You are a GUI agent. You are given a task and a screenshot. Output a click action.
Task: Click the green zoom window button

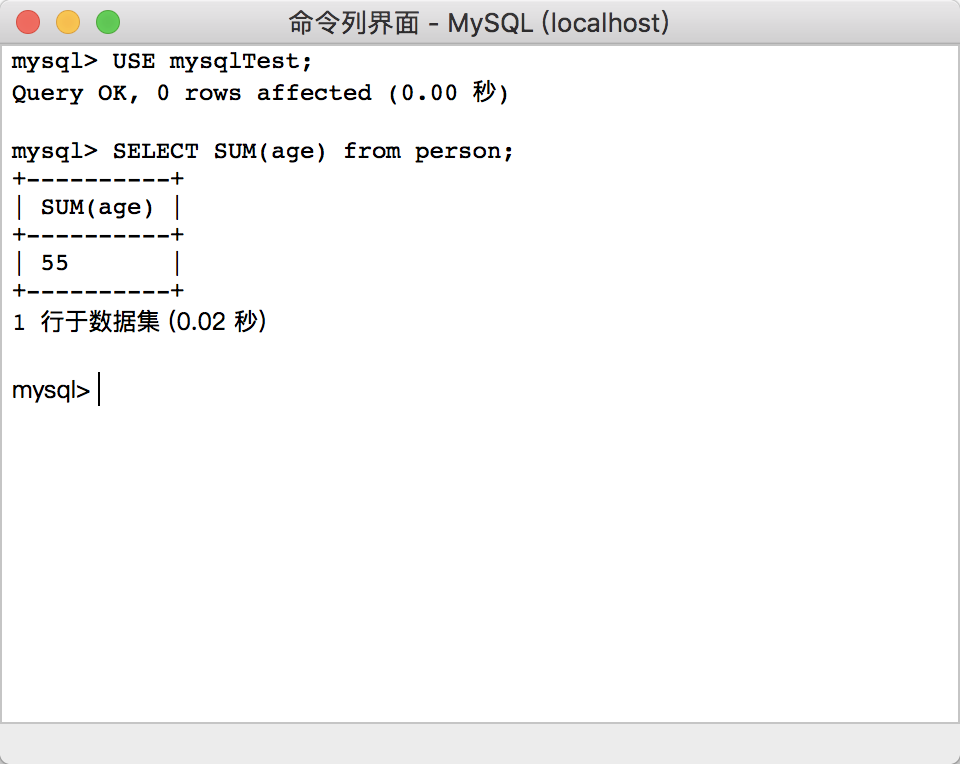point(107,21)
